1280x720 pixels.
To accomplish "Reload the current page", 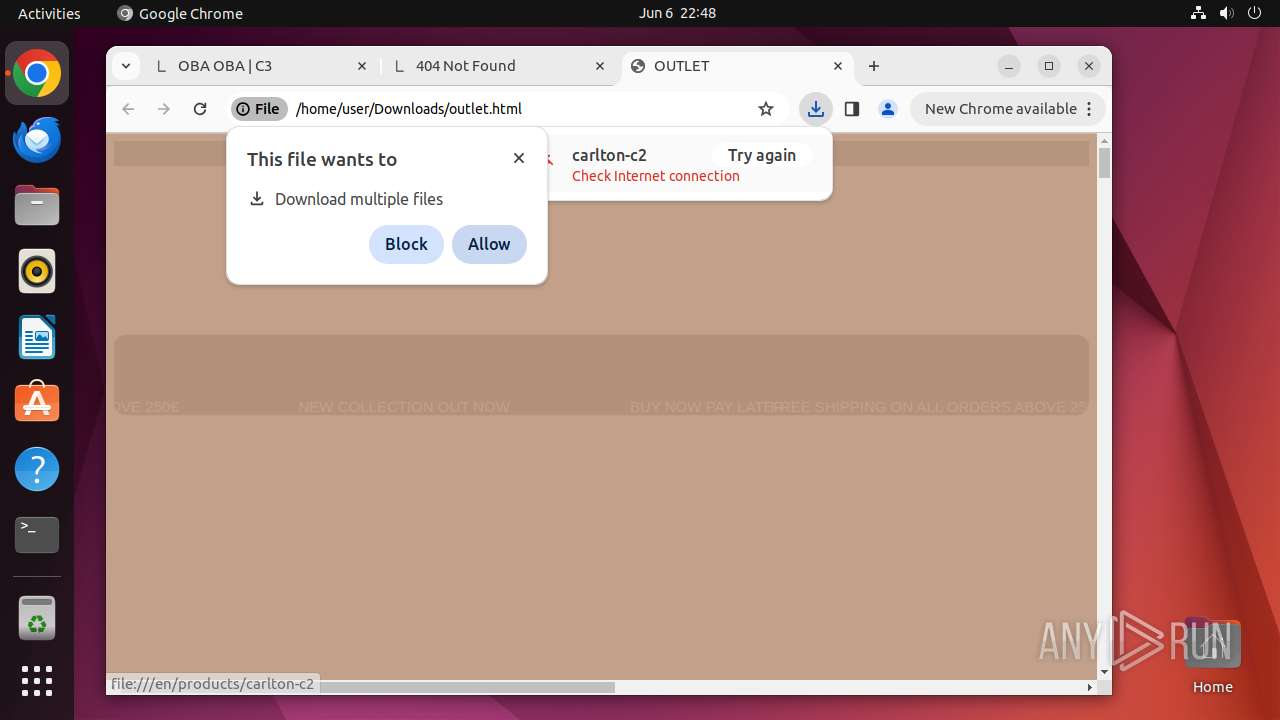I will tap(200, 109).
